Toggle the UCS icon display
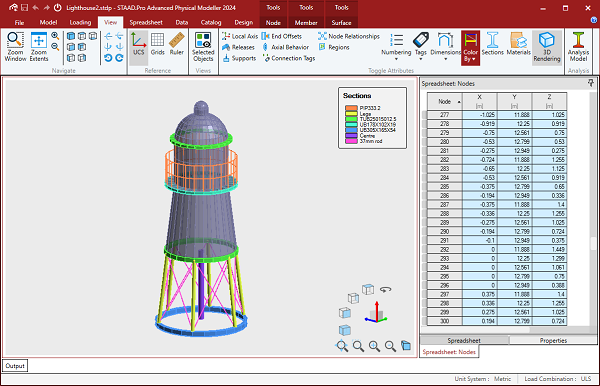Image resolution: width=600 pixels, height=386 pixels. (138, 44)
